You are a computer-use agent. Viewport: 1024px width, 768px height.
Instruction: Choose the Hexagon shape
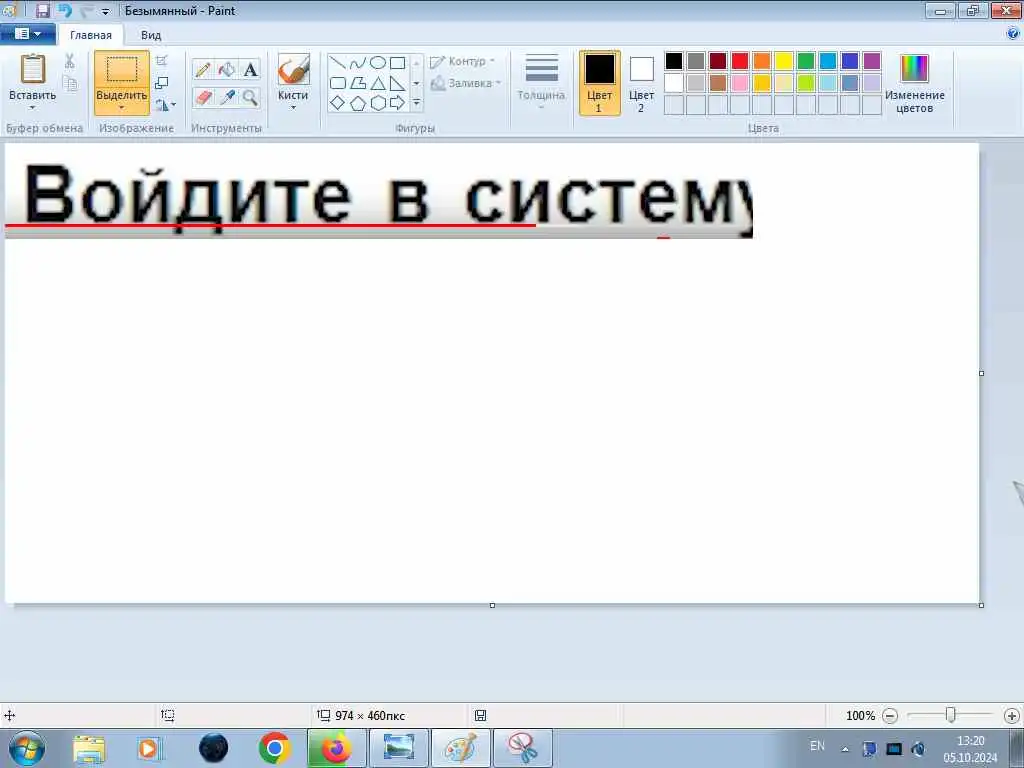tap(377, 103)
